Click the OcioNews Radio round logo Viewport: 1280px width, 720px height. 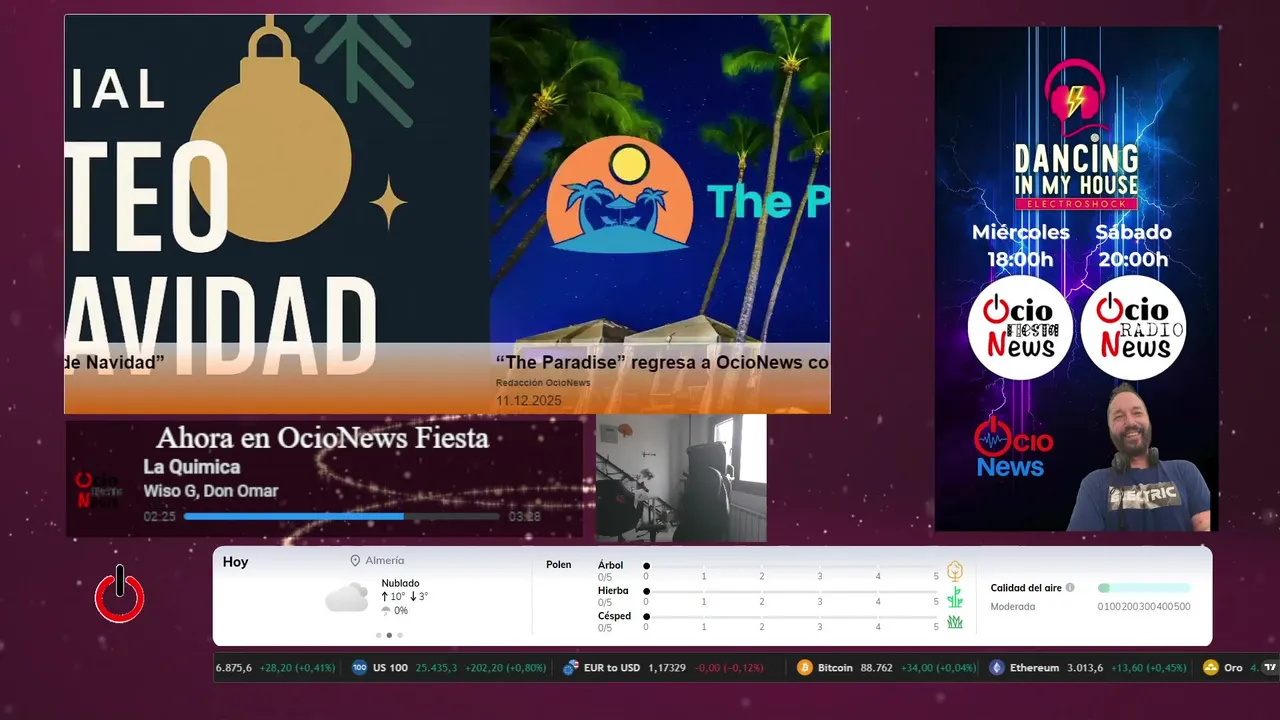click(1133, 328)
